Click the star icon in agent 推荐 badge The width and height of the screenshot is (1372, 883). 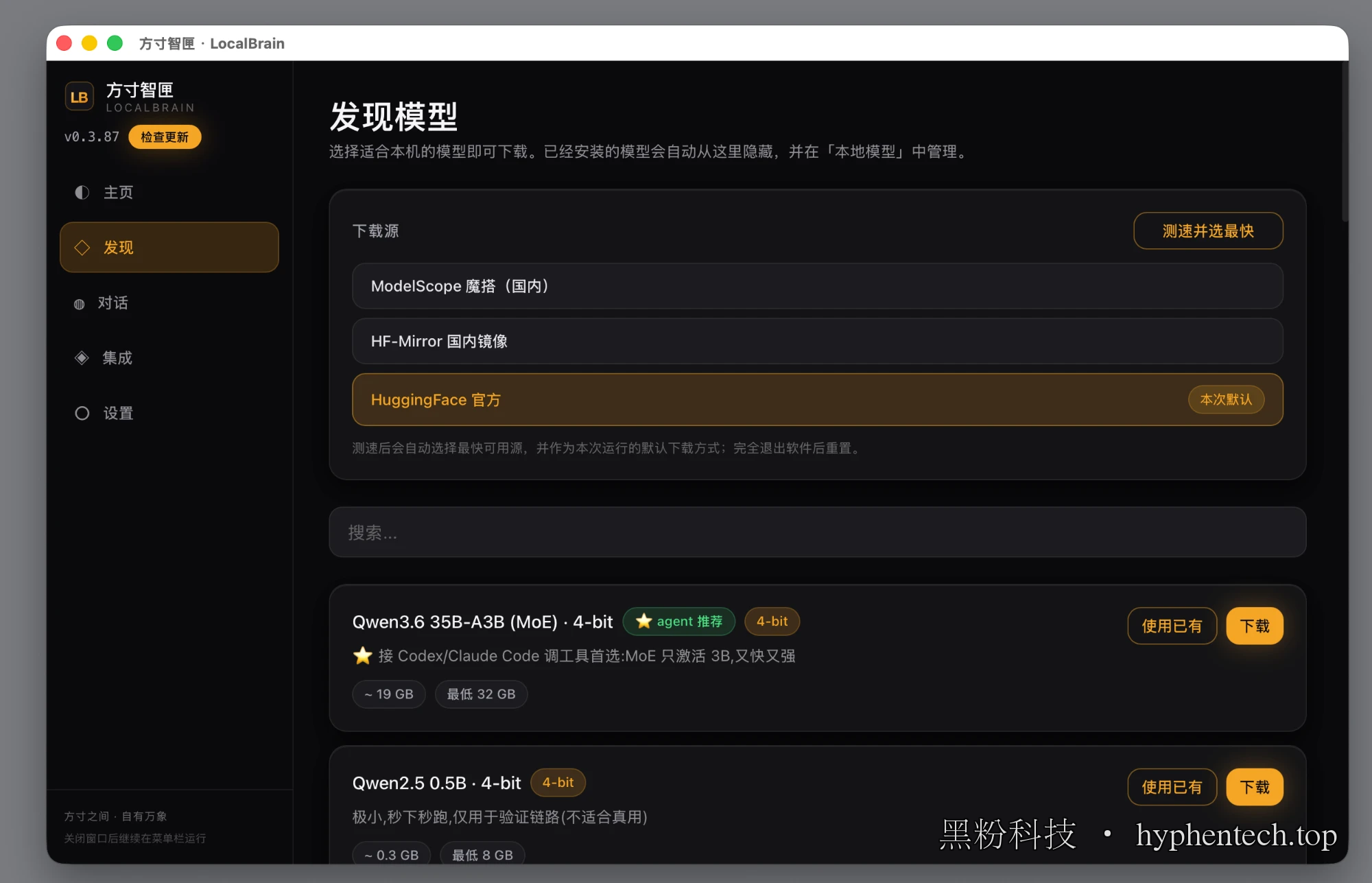click(643, 621)
